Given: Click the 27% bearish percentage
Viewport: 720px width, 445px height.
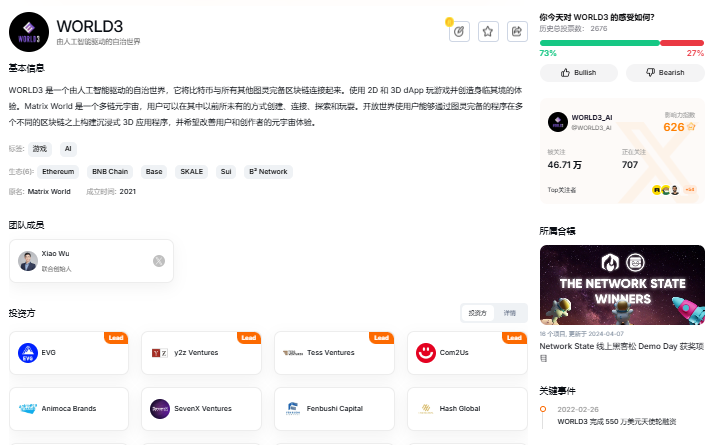Looking at the screenshot, I should click(695, 53).
